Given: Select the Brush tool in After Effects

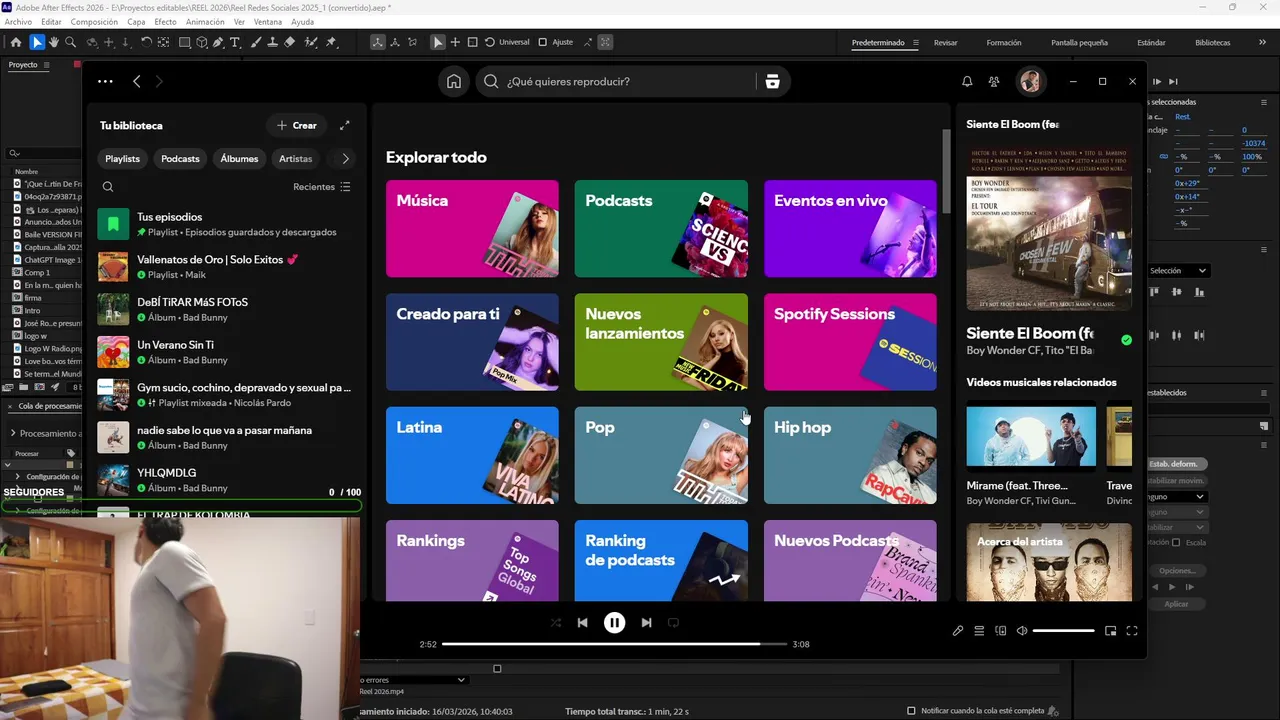Looking at the screenshot, I should (256, 42).
